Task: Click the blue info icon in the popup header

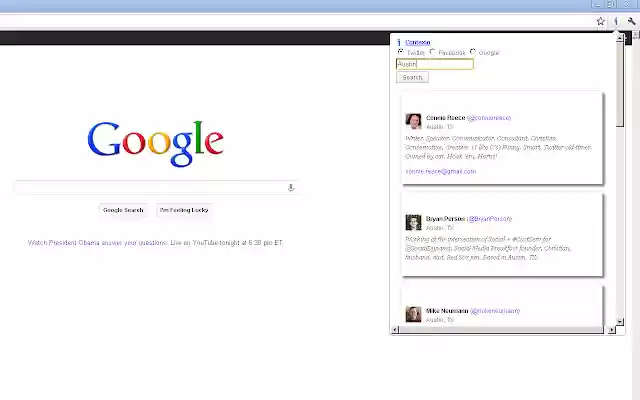Action: tap(399, 42)
